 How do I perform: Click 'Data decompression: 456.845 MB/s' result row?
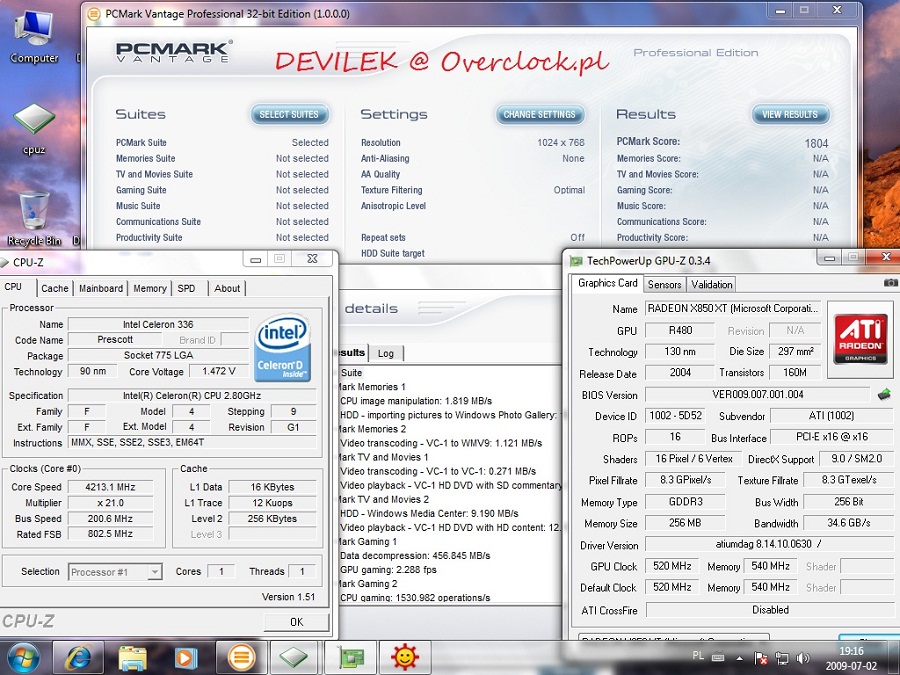click(x=415, y=556)
